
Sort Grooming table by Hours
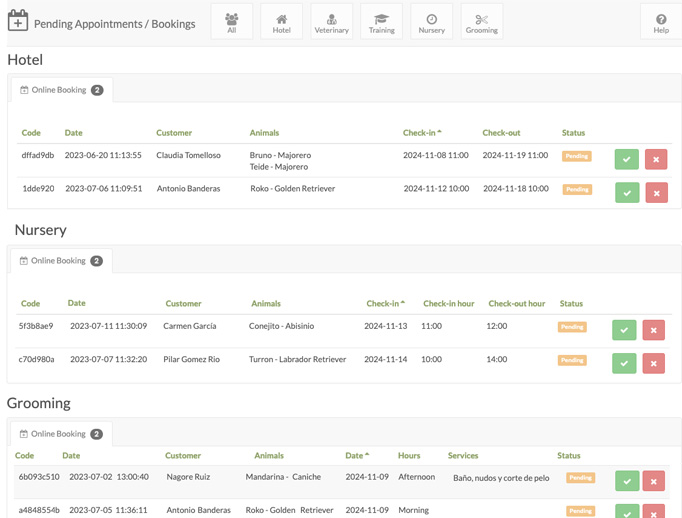coord(409,455)
